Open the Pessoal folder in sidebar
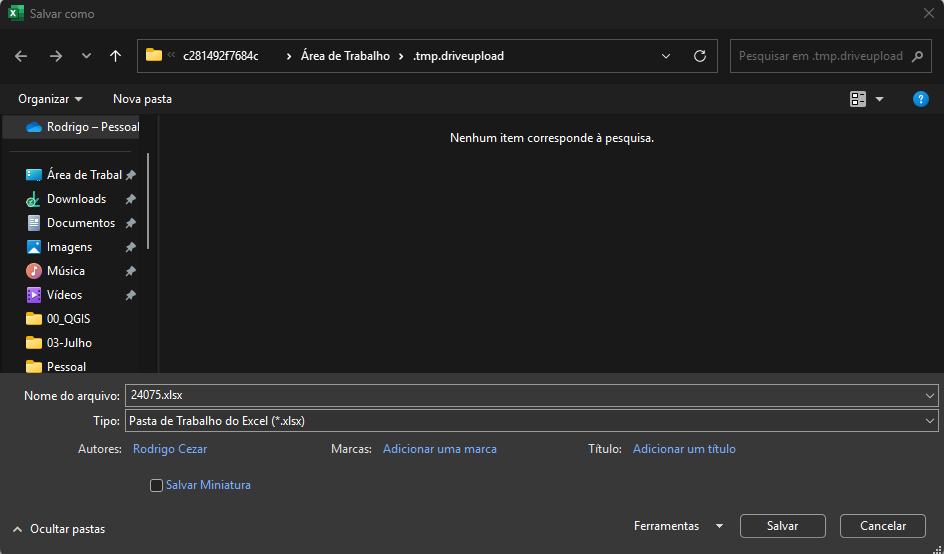Viewport: 944px width, 554px height. pyautogui.click(x=57, y=367)
